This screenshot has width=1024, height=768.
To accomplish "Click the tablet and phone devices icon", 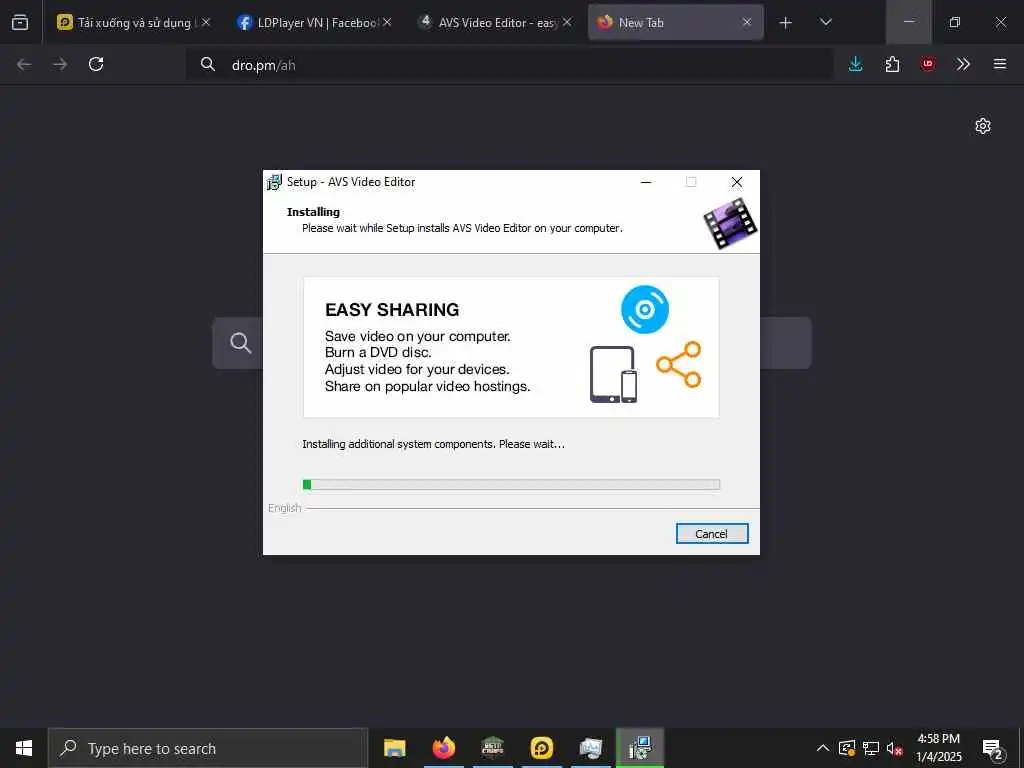I will 613,374.
